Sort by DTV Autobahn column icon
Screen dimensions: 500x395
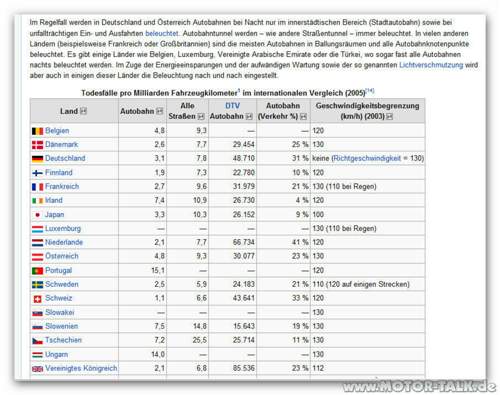click(x=249, y=116)
